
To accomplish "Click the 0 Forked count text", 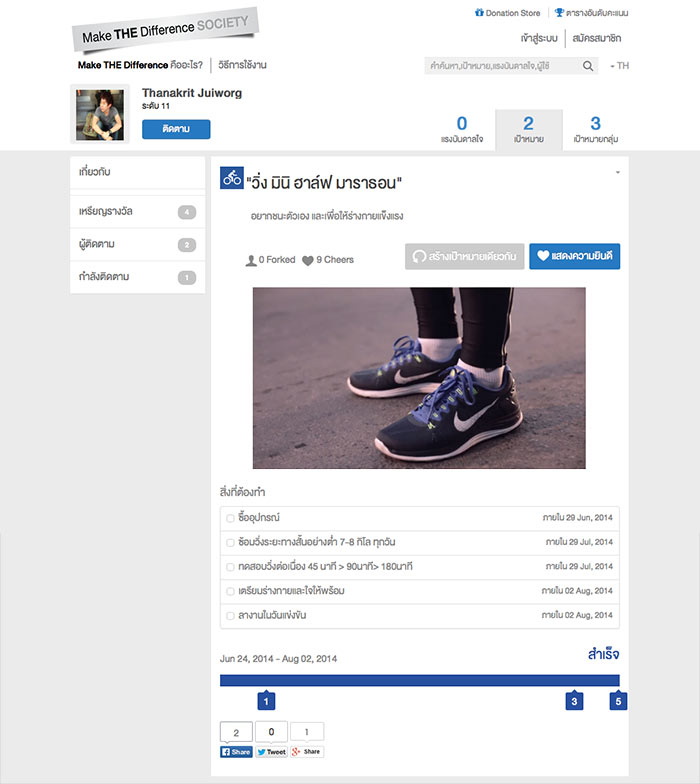I will pyautogui.click(x=277, y=260).
